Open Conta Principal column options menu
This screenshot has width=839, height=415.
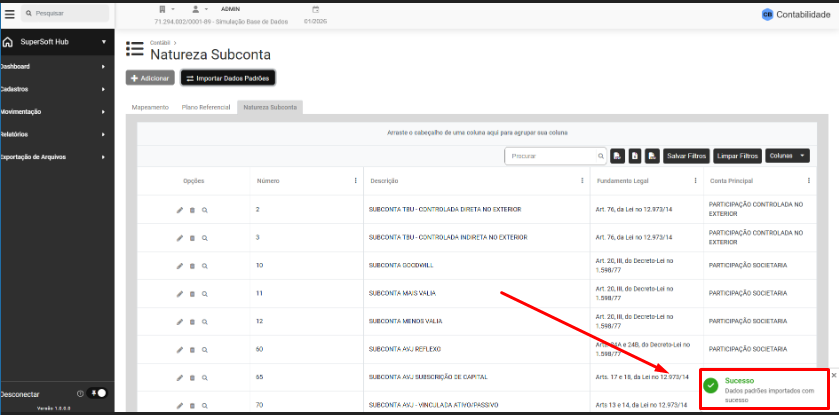[x=809, y=181]
